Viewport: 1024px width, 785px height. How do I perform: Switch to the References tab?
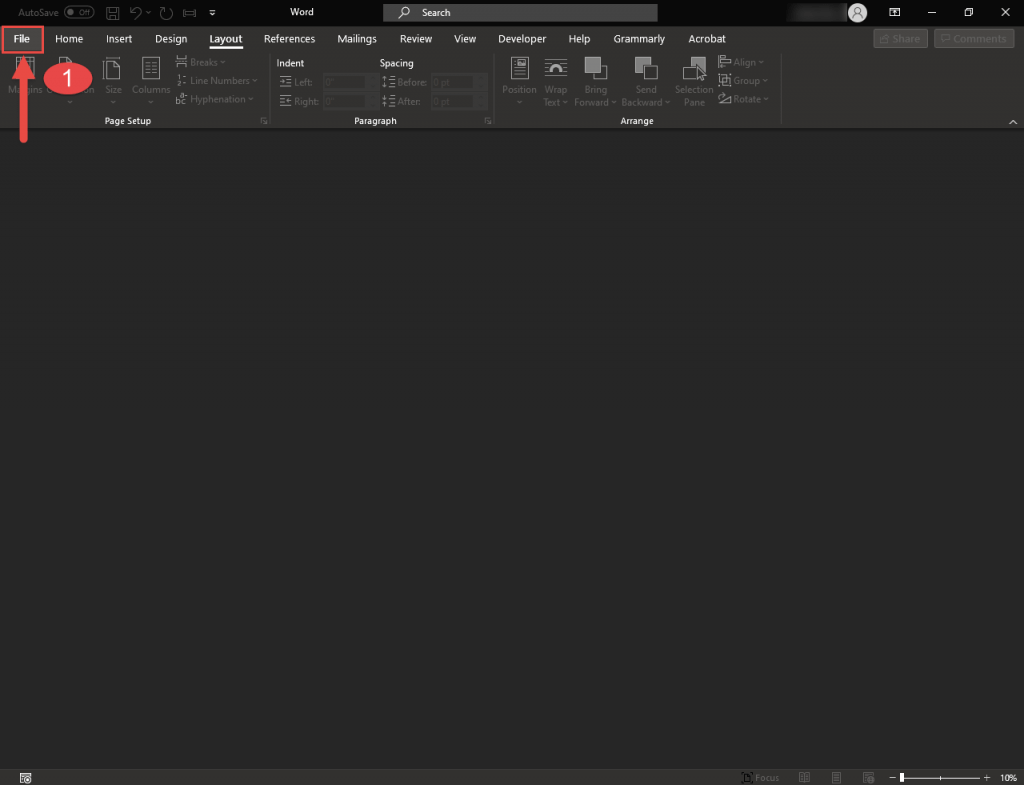click(x=289, y=39)
